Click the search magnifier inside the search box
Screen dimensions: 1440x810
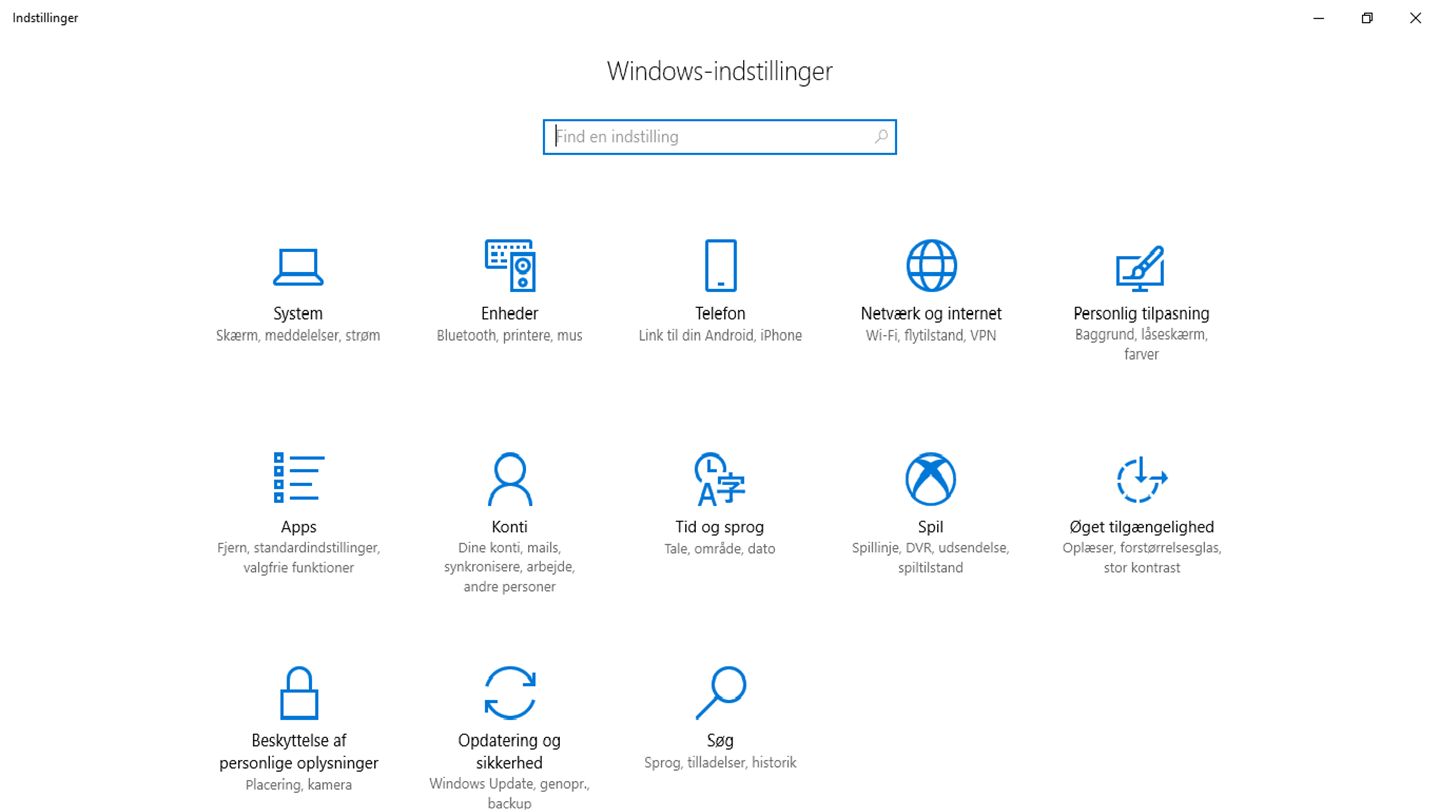(881, 137)
